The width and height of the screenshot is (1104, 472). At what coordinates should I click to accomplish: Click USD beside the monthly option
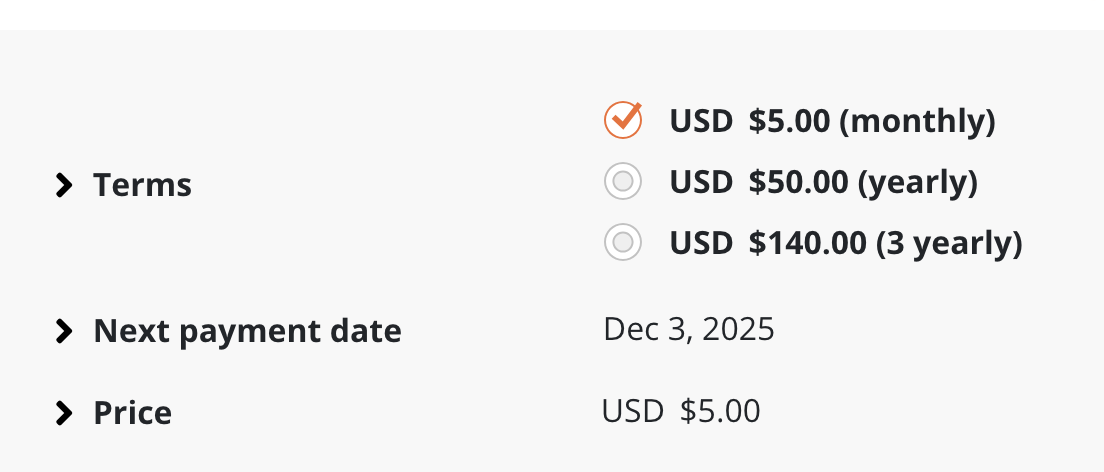(701, 122)
